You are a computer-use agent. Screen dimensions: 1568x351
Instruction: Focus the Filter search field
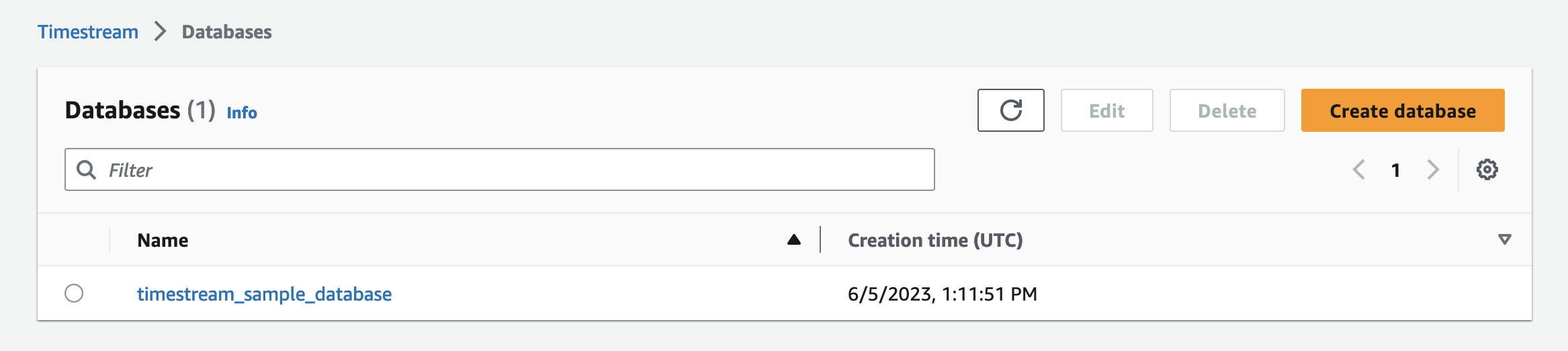[499, 169]
